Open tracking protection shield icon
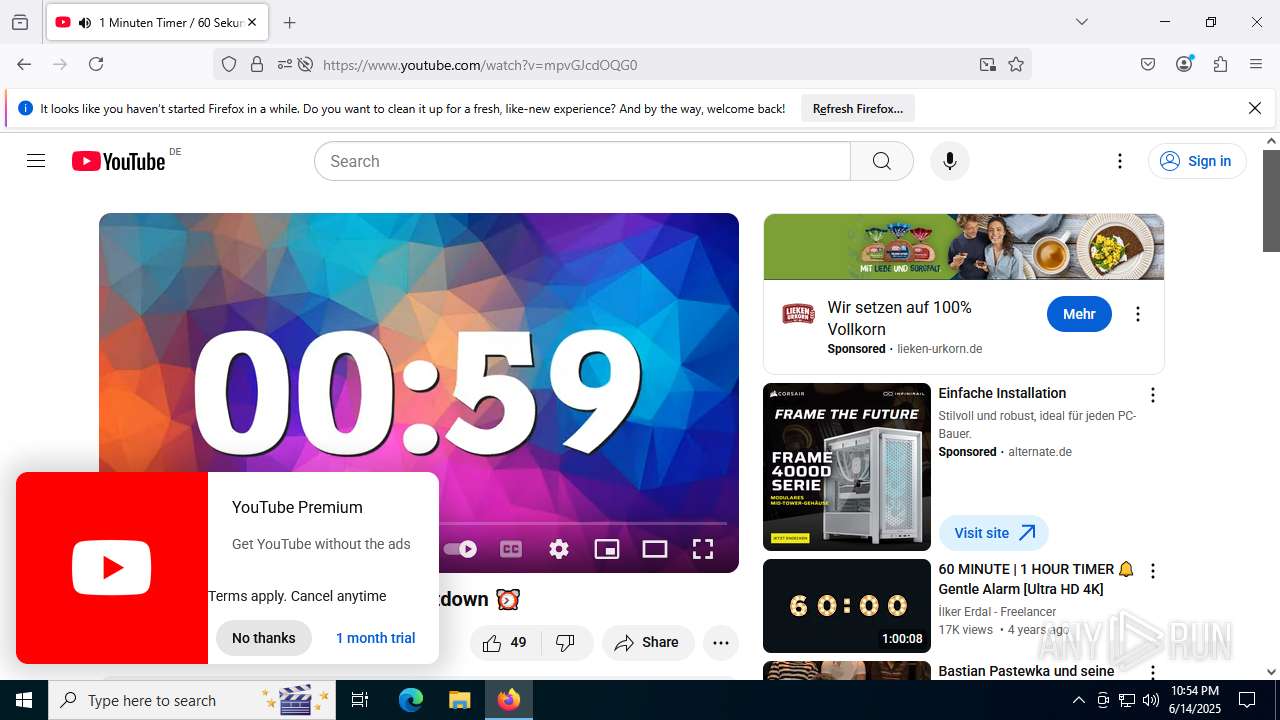 [x=229, y=64]
